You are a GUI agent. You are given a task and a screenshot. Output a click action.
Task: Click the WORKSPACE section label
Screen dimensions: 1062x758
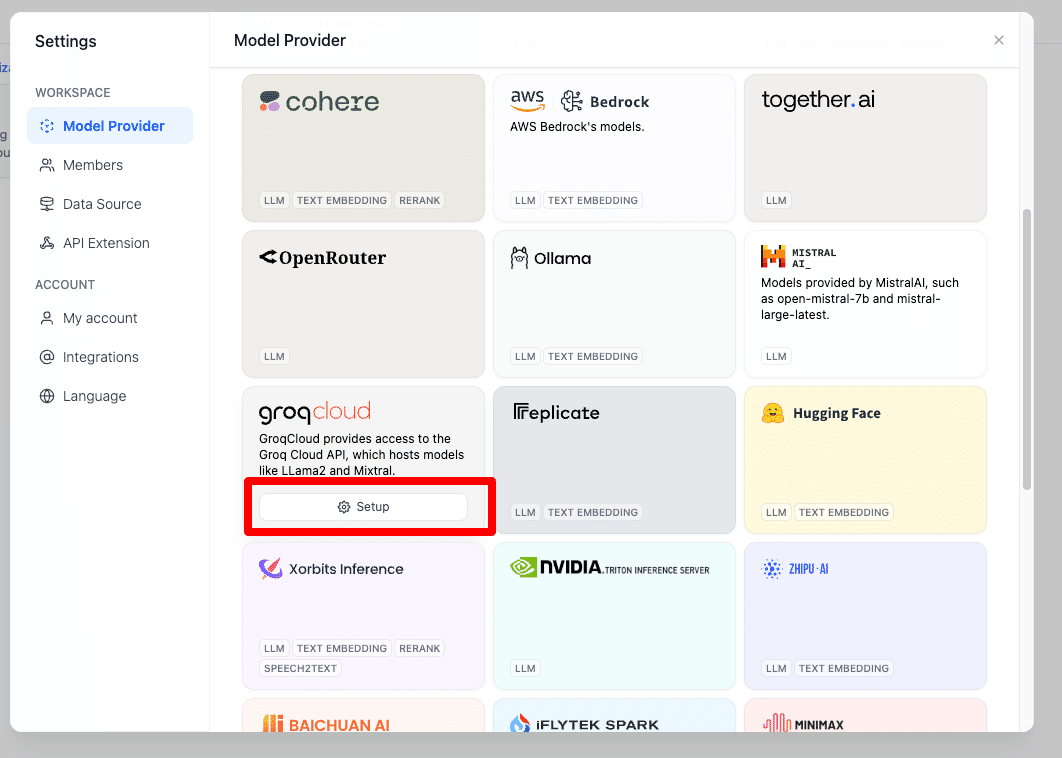click(x=72, y=93)
